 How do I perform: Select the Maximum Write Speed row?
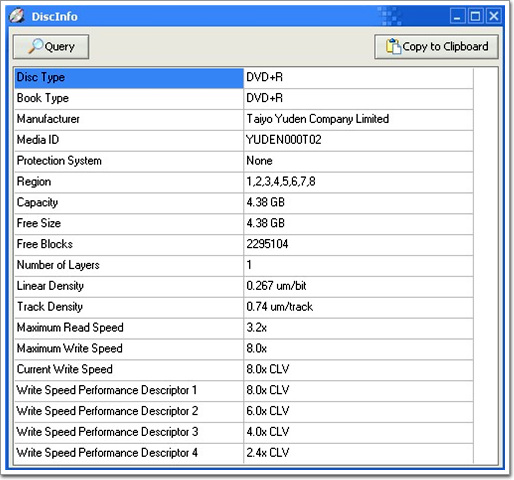pyautogui.click(x=244, y=349)
